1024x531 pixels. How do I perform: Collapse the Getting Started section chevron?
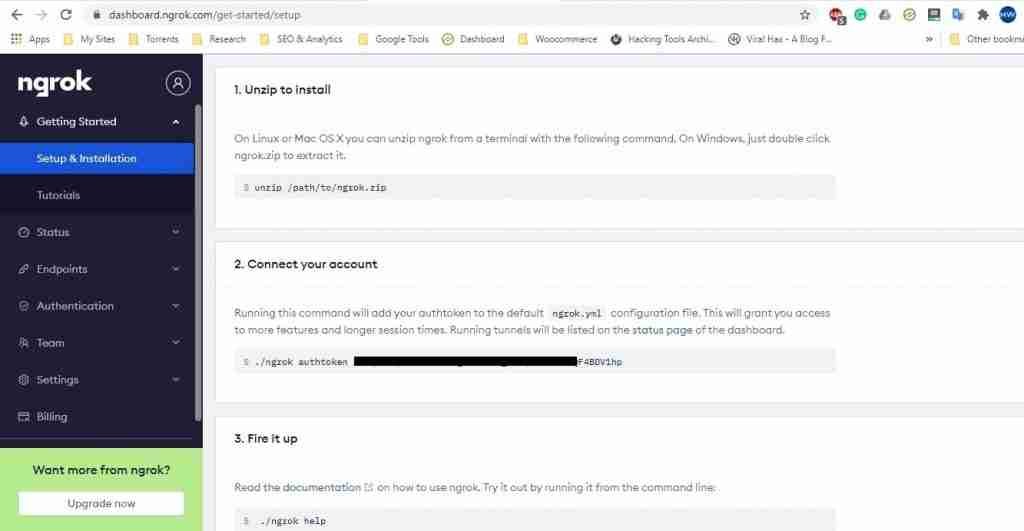click(176, 122)
